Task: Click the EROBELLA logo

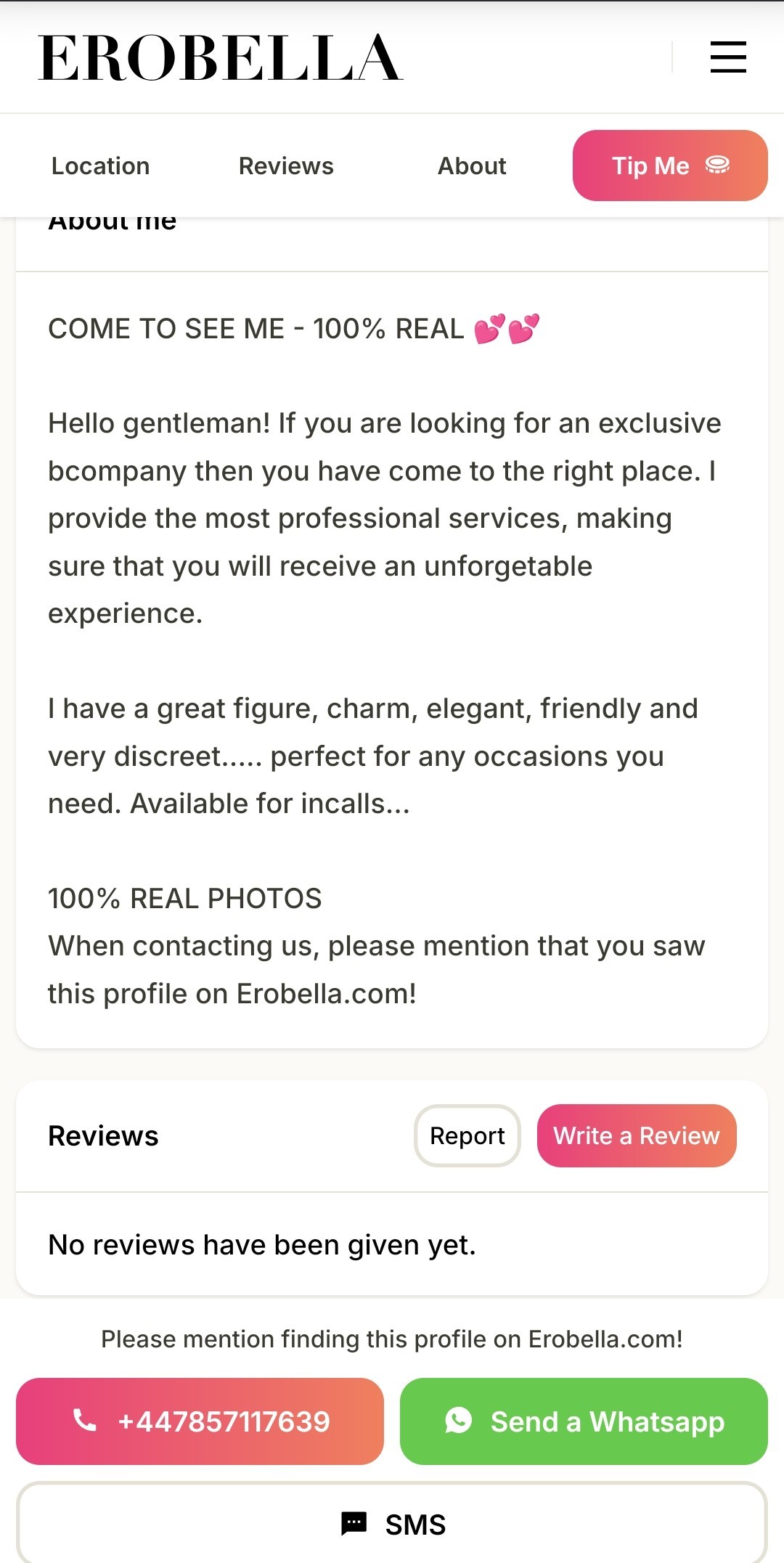Action: [220, 58]
